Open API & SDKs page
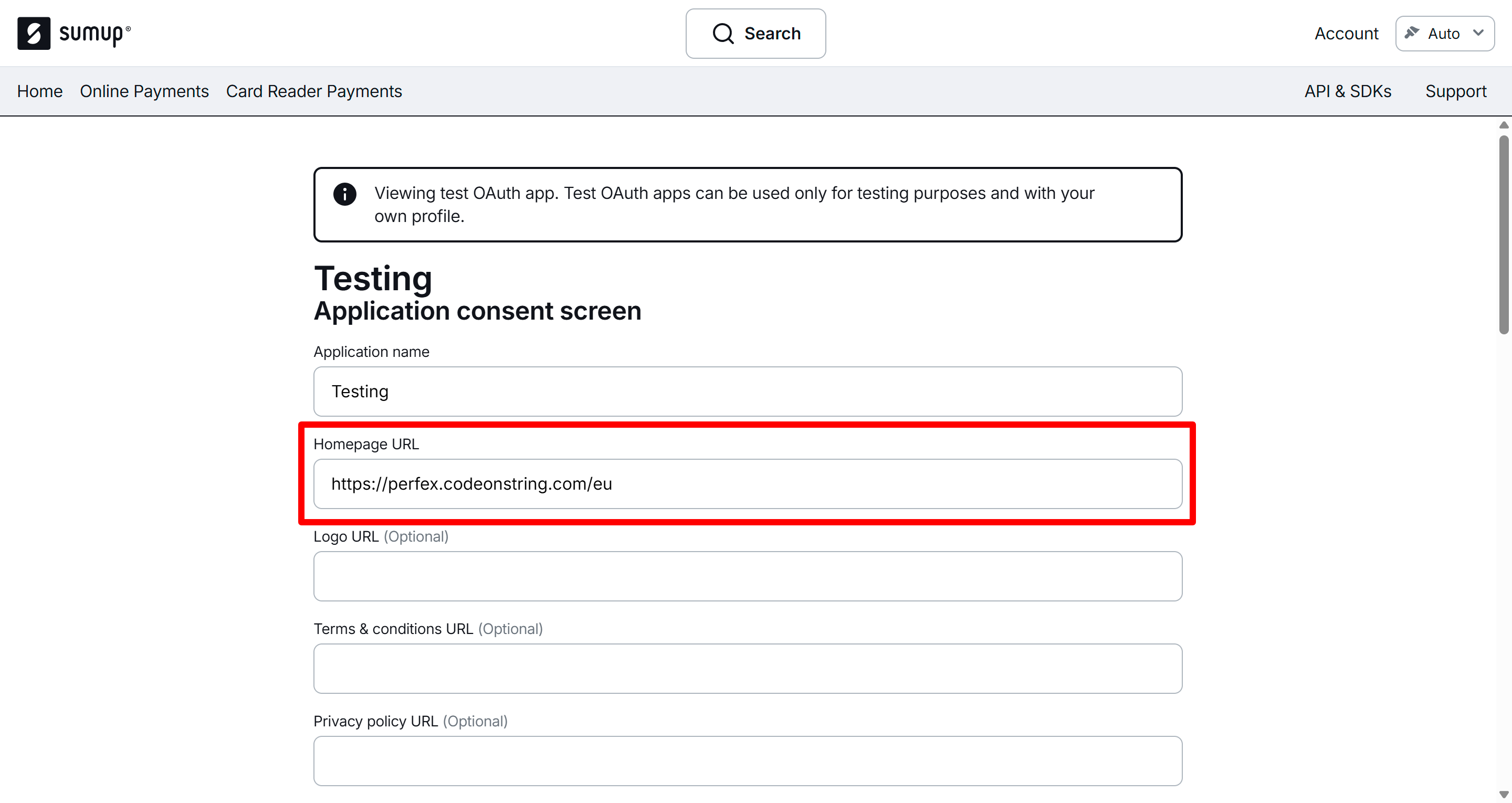The height and width of the screenshot is (803, 1512). [x=1347, y=91]
